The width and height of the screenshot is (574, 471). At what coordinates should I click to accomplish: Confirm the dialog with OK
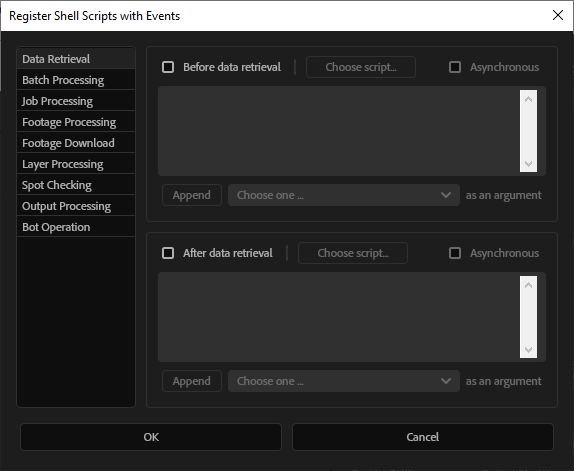tap(151, 437)
